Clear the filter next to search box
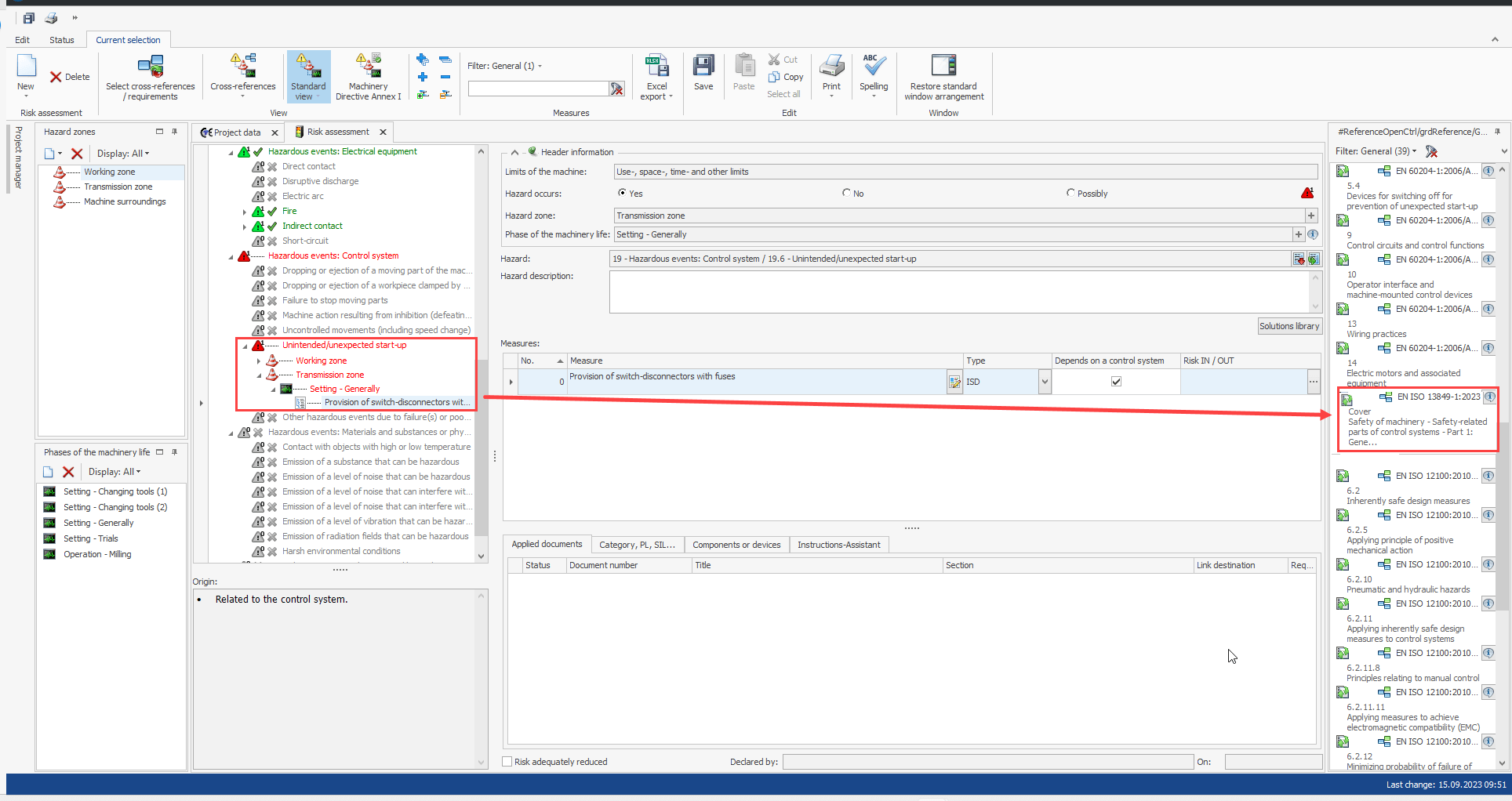This screenshot has width=1512, height=801. click(617, 89)
